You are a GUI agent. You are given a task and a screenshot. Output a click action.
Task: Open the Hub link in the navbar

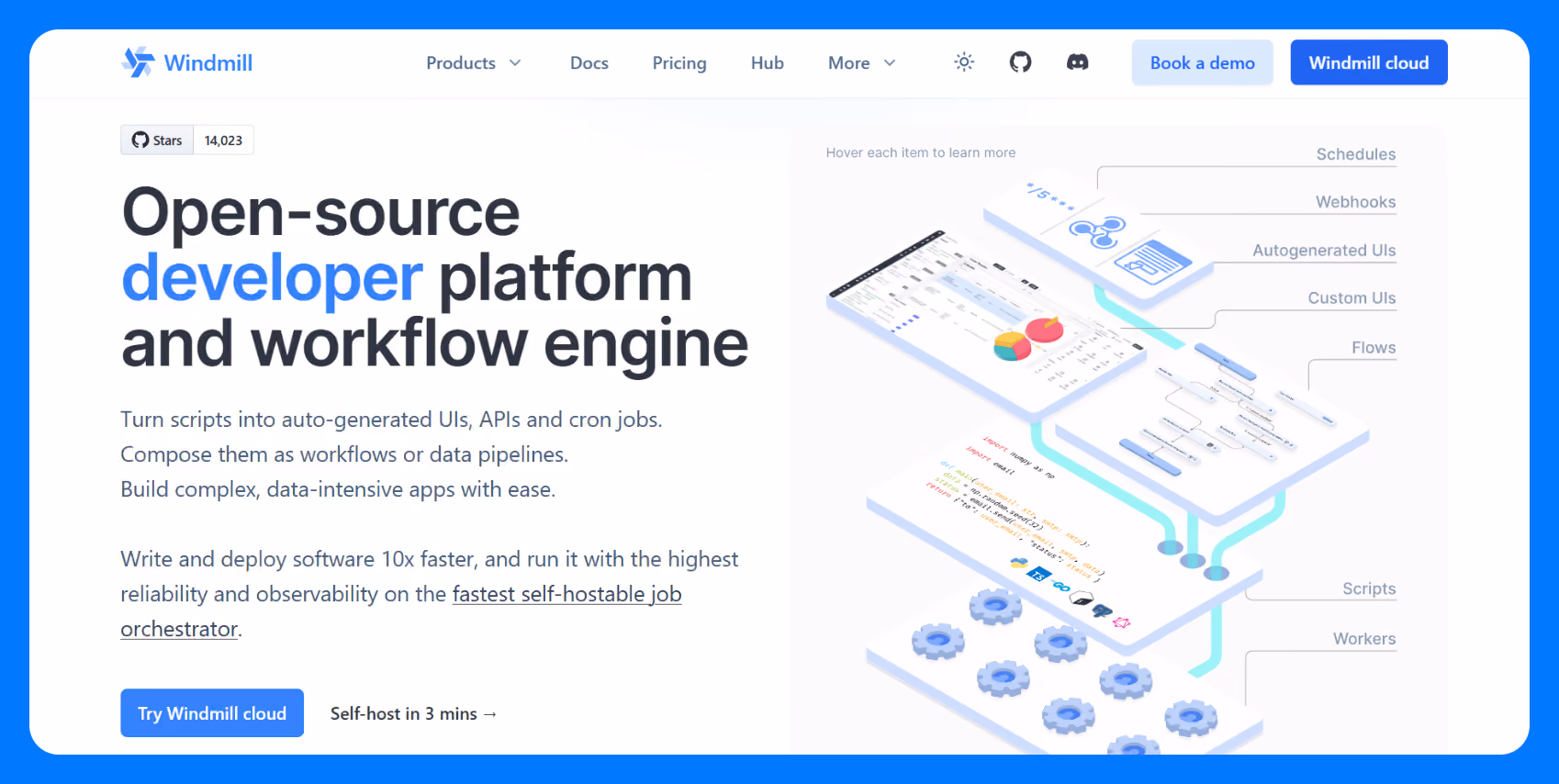tap(768, 62)
